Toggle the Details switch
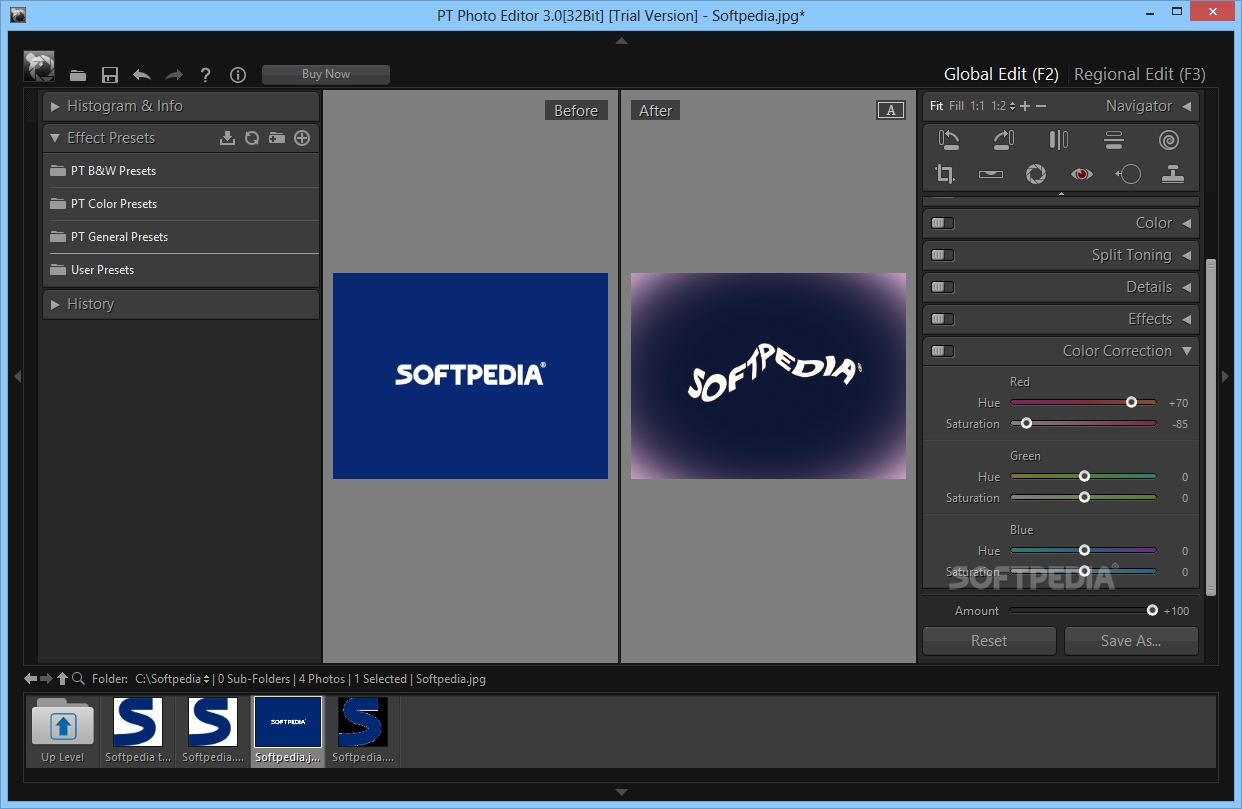1242x809 pixels. (x=942, y=287)
